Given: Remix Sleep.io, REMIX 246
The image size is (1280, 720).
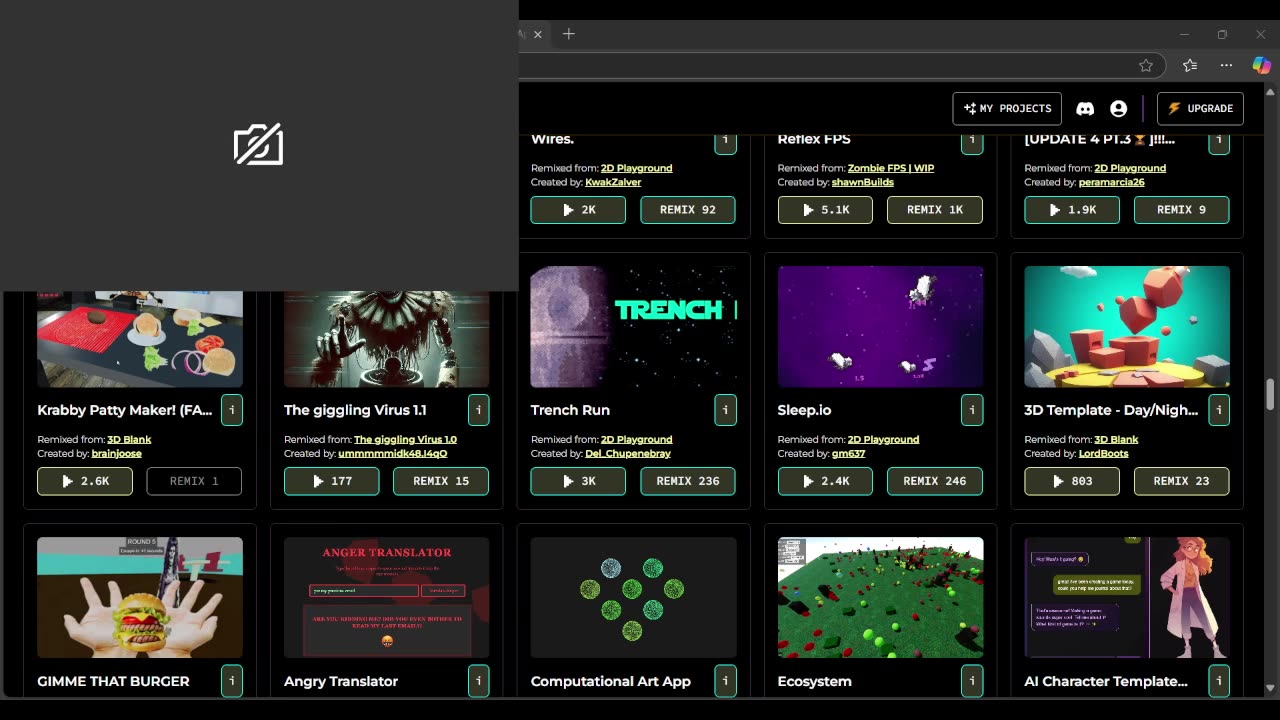Looking at the screenshot, I should tap(935, 481).
